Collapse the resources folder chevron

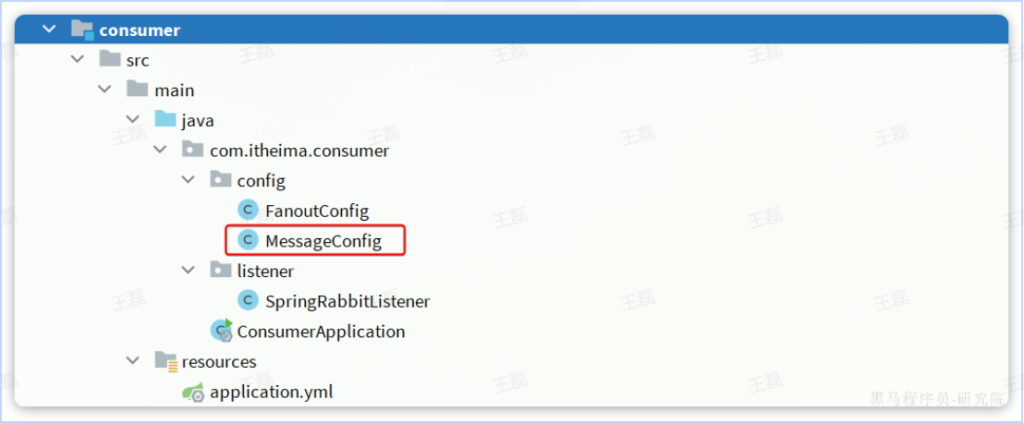pyautogui.click(x=132, y=361)
